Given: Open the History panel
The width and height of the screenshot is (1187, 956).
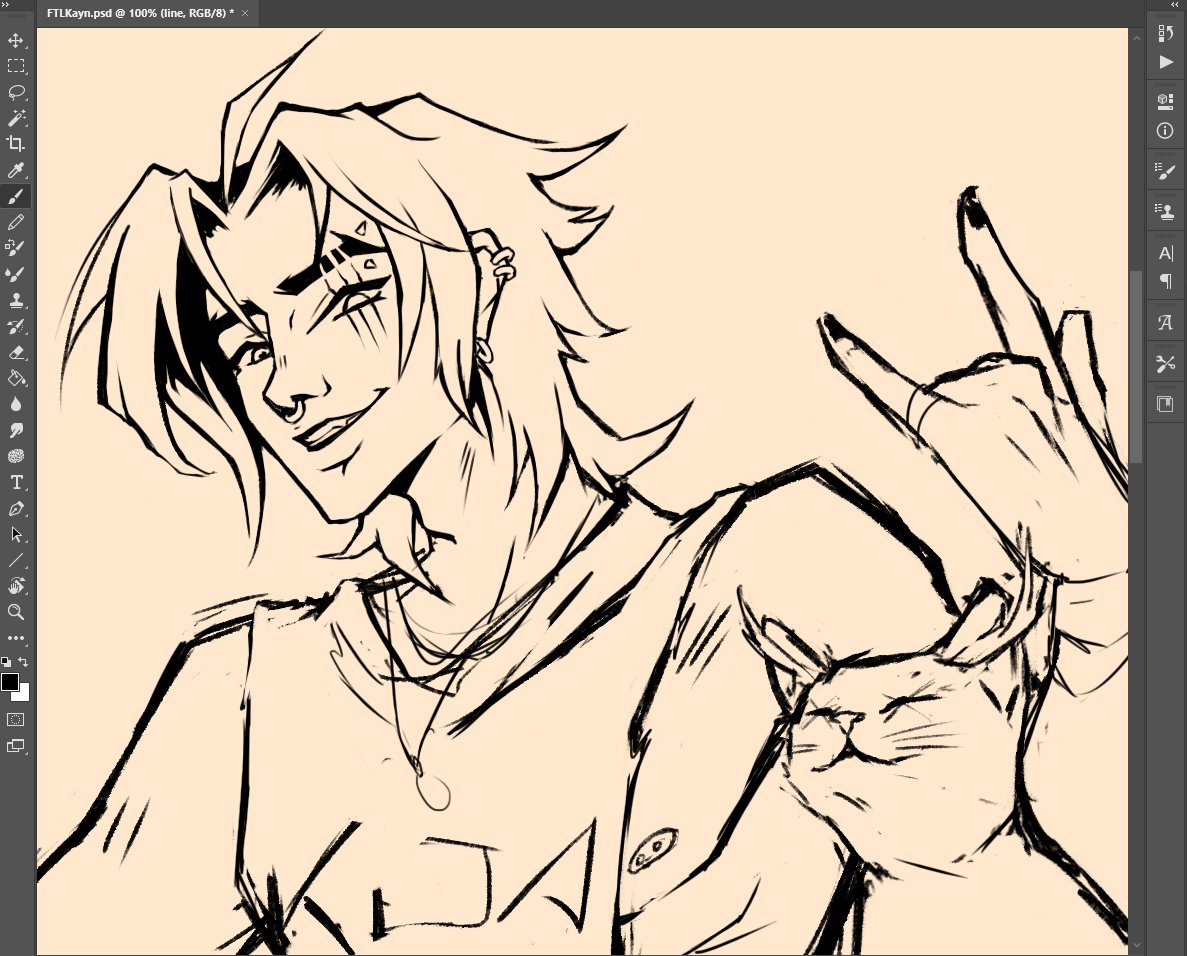Looking at the screenshot, I should tap(1166, 33).
